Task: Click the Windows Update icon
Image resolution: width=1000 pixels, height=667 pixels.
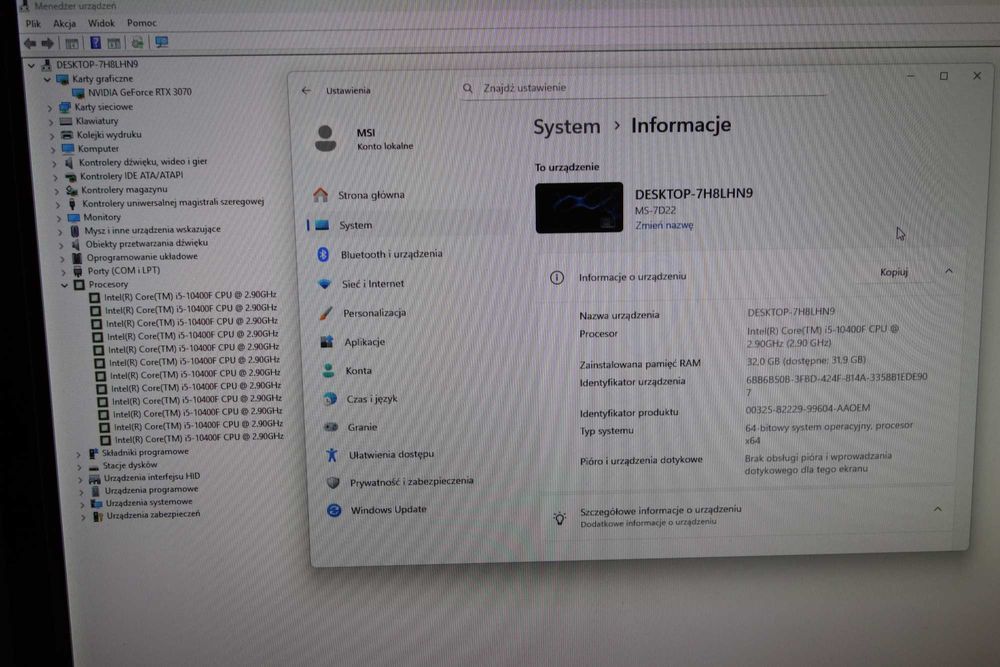Action: coord(334,510)
